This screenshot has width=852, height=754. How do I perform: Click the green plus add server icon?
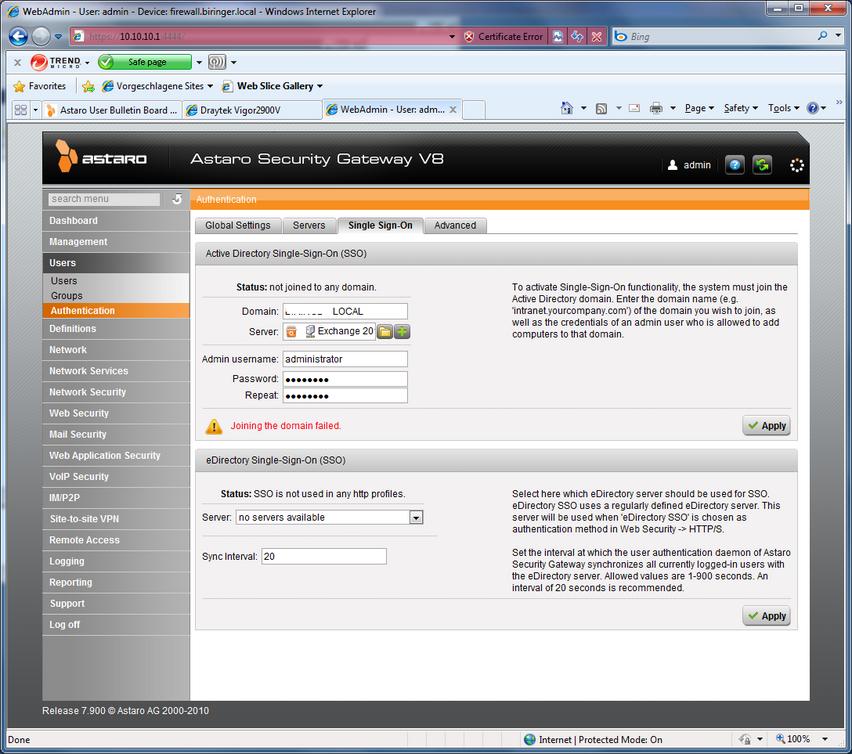tap(402, 331)
